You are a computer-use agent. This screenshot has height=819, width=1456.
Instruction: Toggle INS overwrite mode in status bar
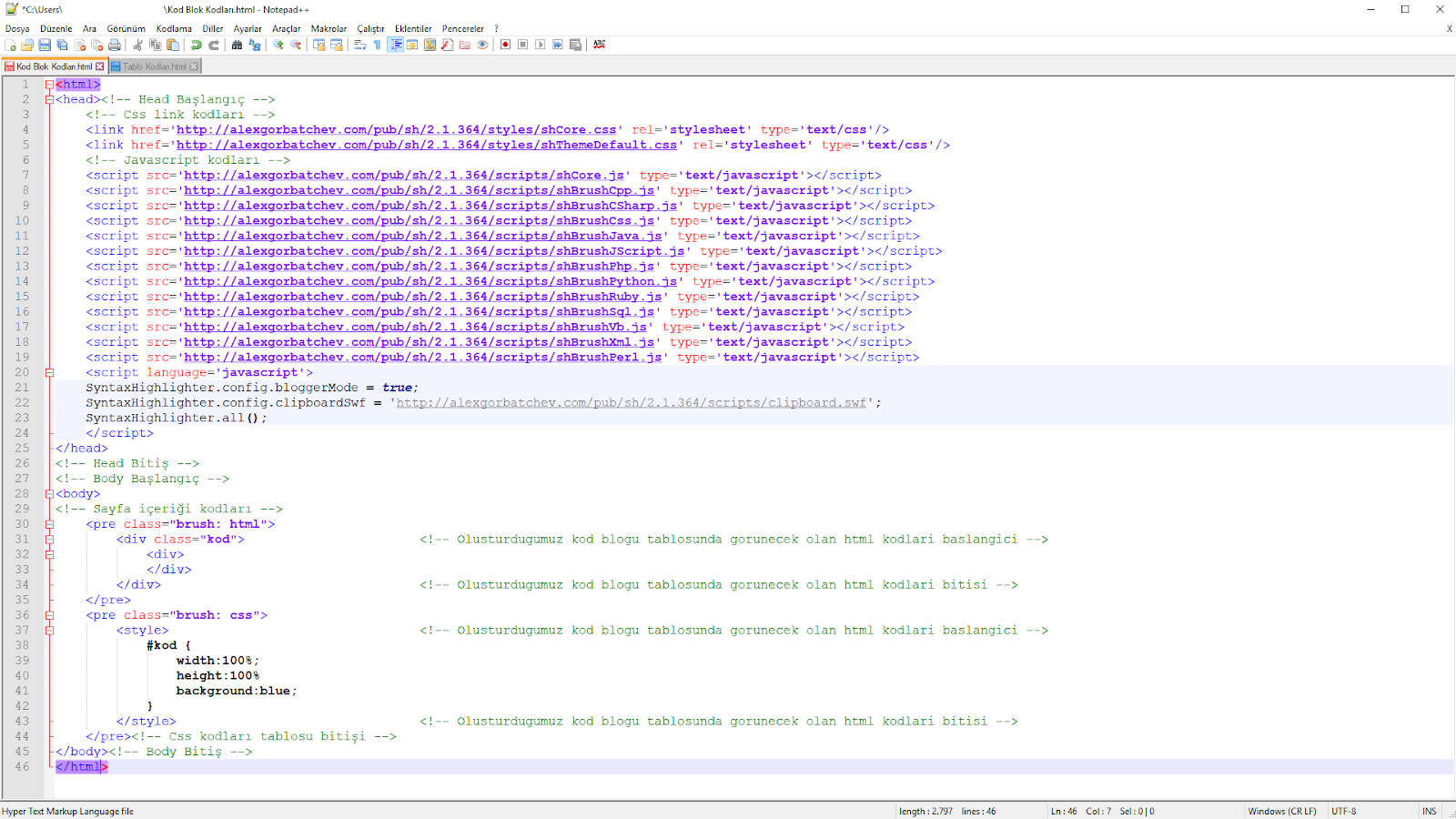pos(1430,811)
